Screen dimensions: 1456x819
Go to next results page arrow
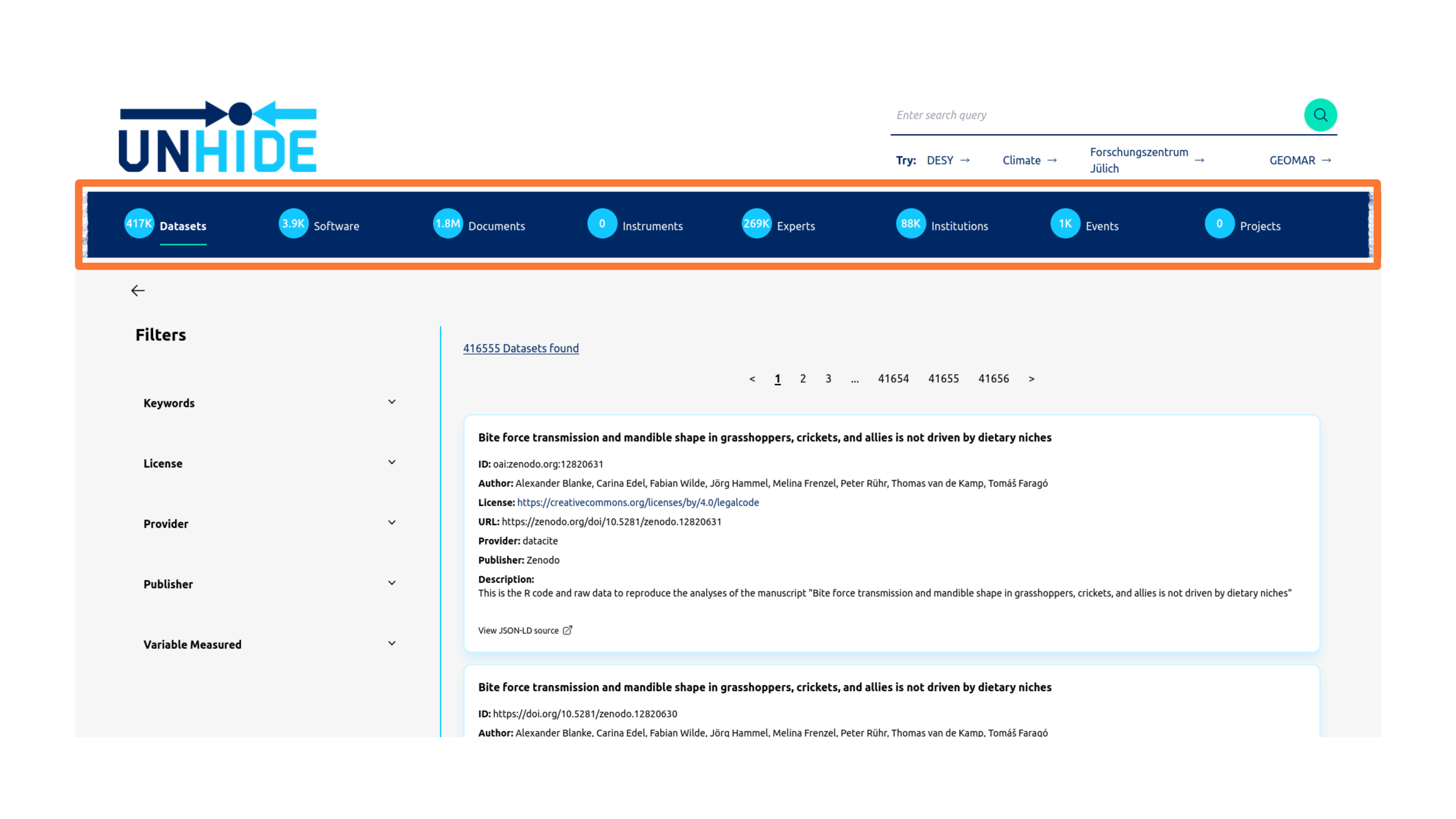1032,379
